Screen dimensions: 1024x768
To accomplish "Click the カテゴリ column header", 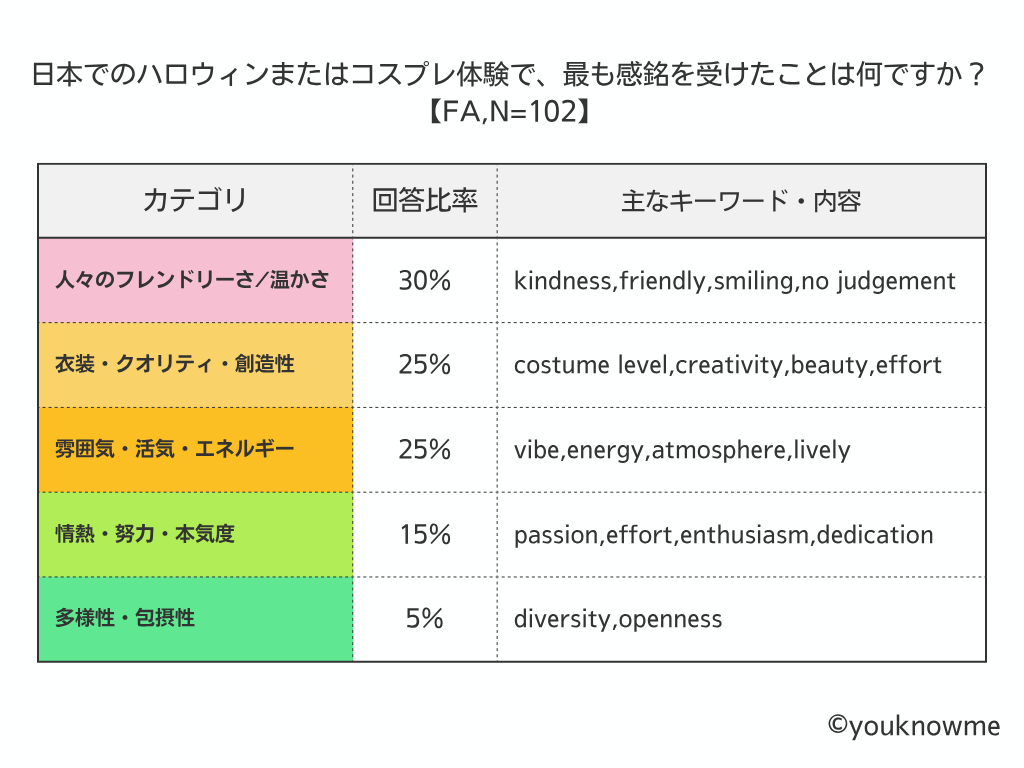I will click(195, 200).
